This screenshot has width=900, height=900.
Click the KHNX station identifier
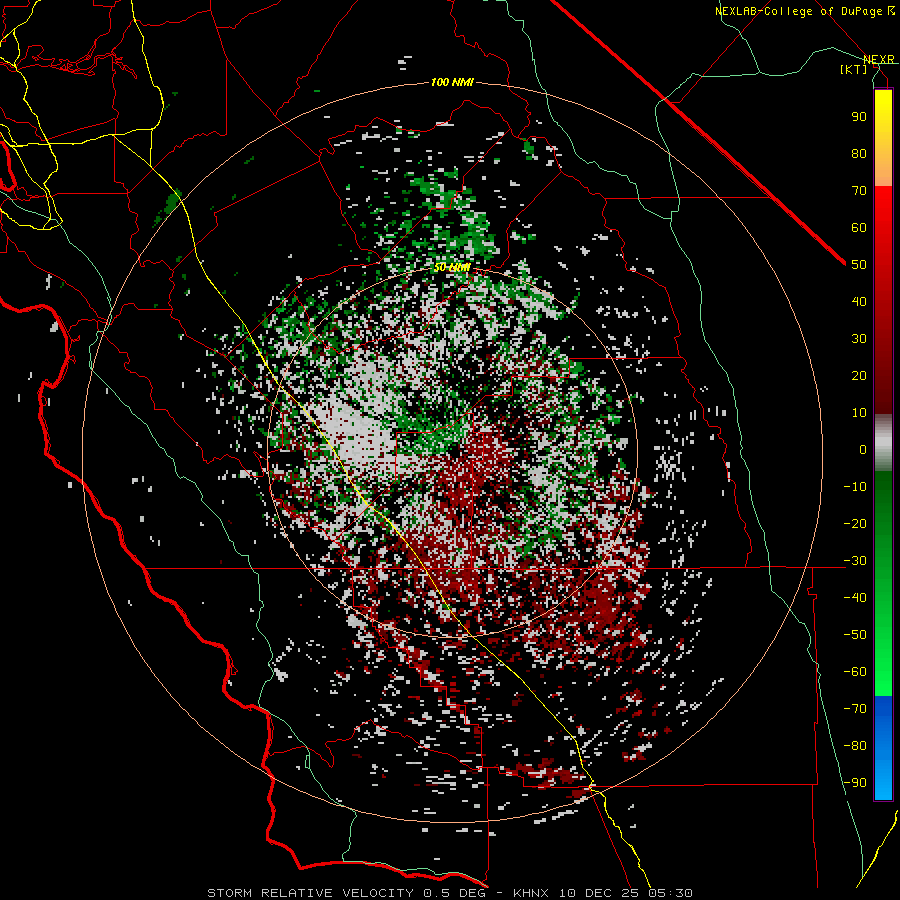532,893
